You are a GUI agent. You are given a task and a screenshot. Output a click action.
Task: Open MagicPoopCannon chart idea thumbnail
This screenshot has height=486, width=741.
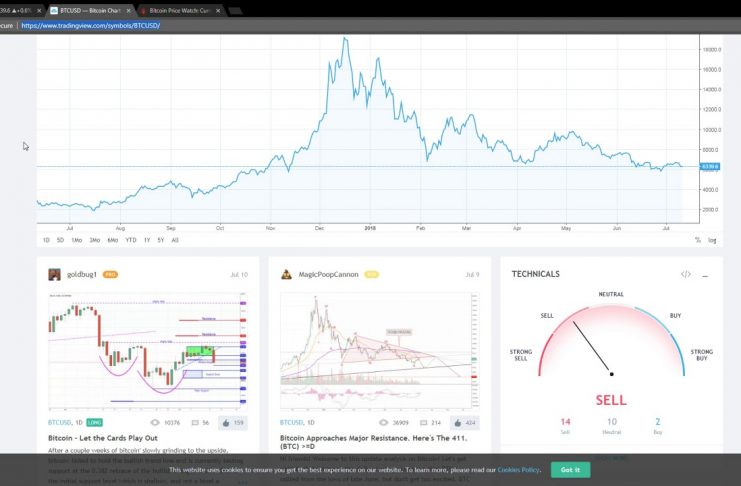(379, 351)
